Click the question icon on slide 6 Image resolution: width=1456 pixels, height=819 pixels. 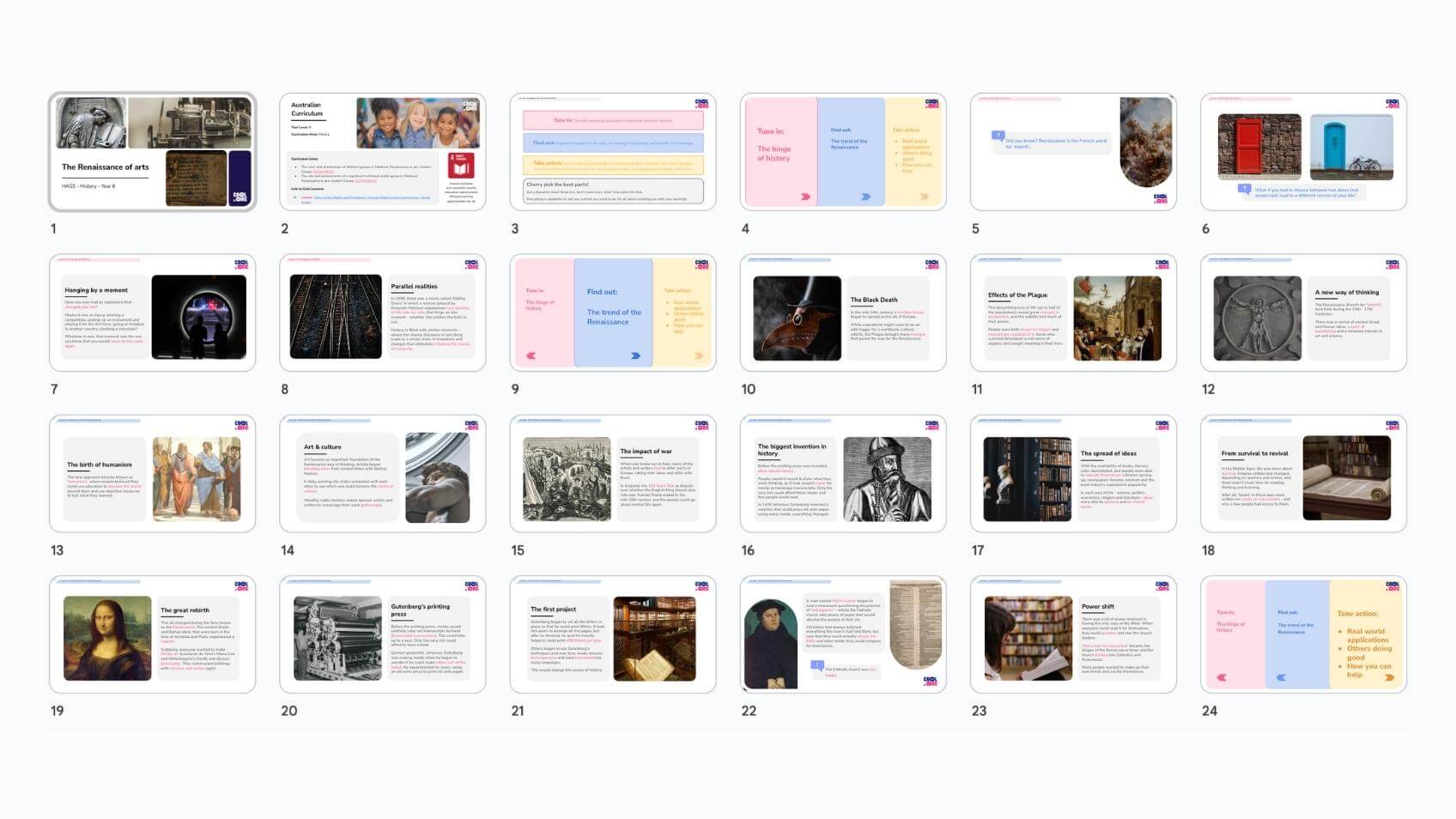1244,190
